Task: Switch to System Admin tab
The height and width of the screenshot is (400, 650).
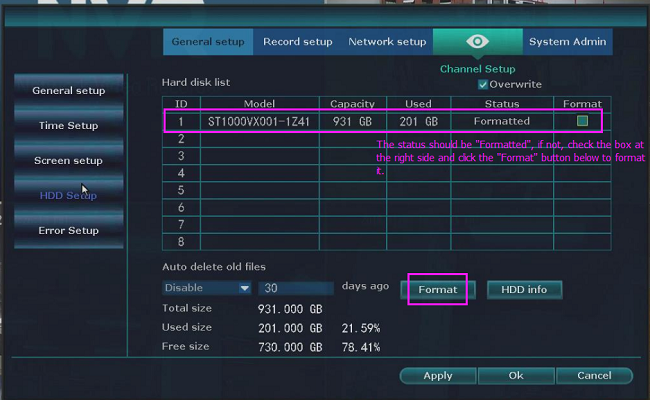Action: pos(568,42)
